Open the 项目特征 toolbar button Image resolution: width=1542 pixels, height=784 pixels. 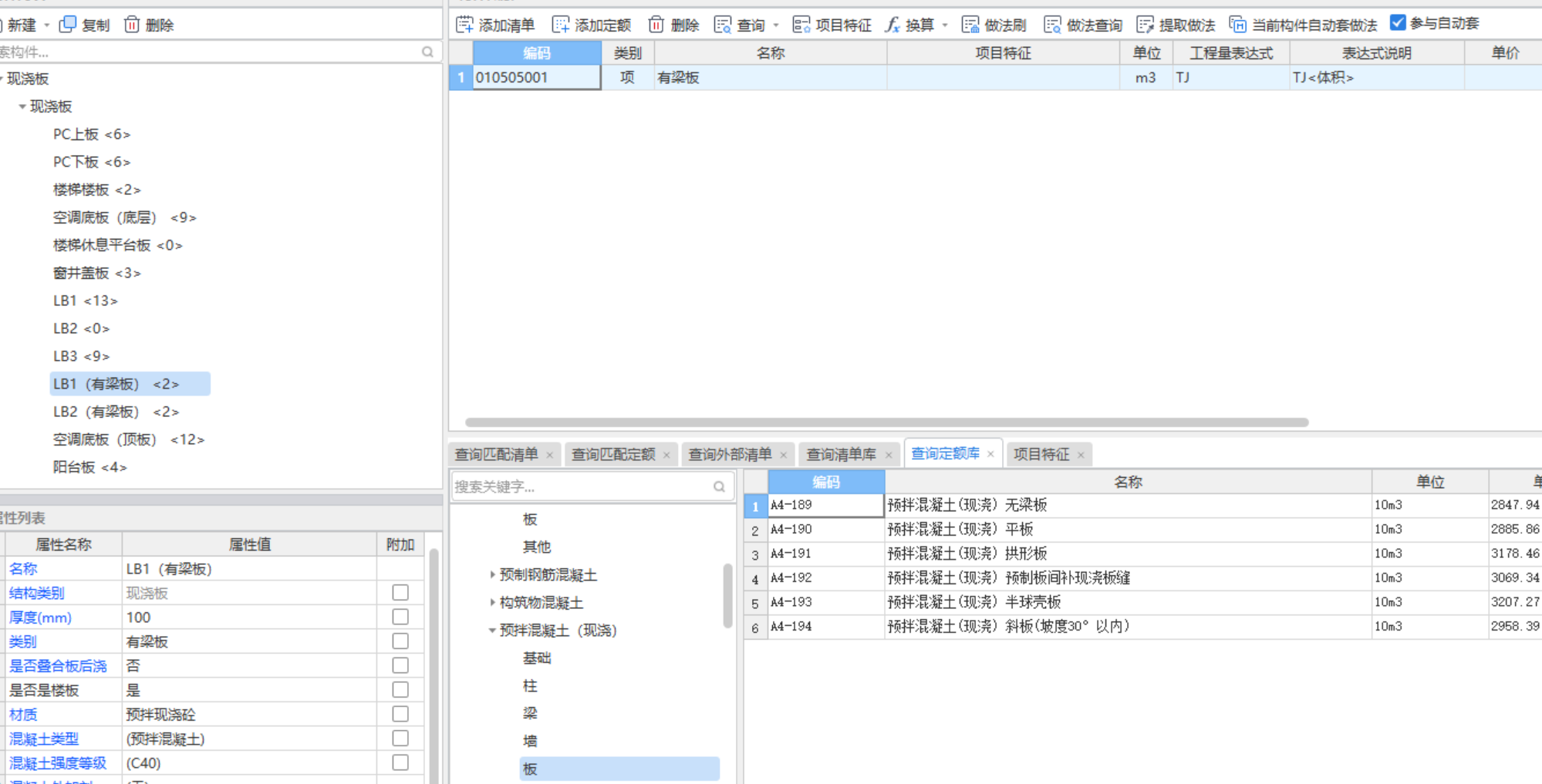point(832,25)
